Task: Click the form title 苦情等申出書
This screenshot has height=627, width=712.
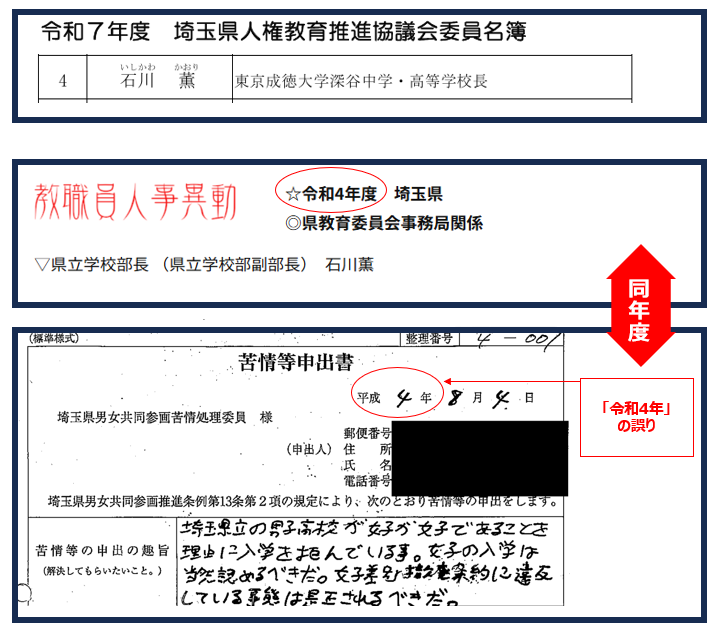Action: pyautogui.click(x=296, y=362)
